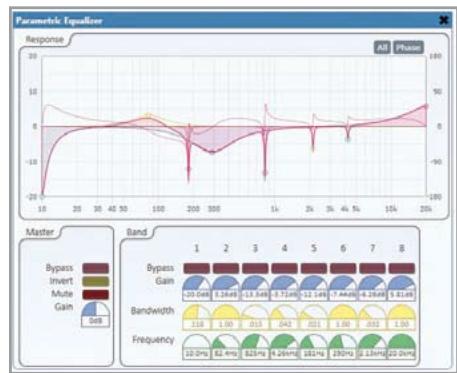Click the blue Gain knob of band 5

314,283
